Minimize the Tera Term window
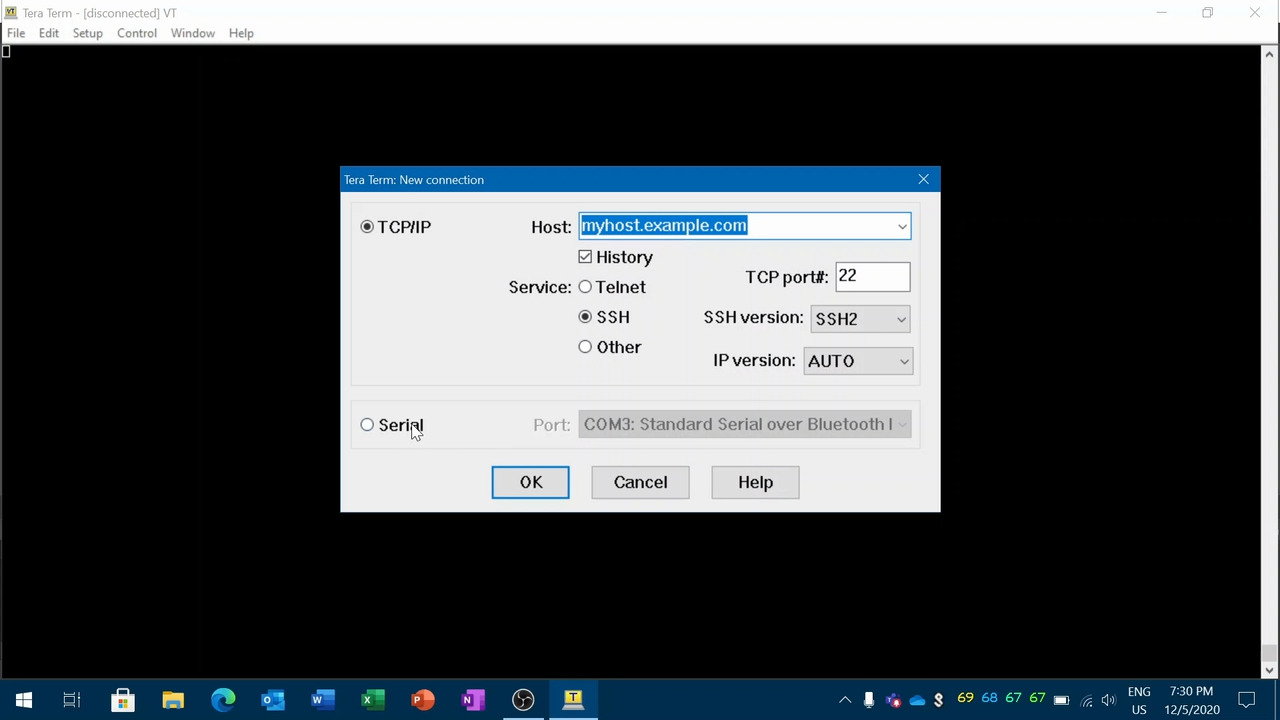 click(x=1161, y=13)
